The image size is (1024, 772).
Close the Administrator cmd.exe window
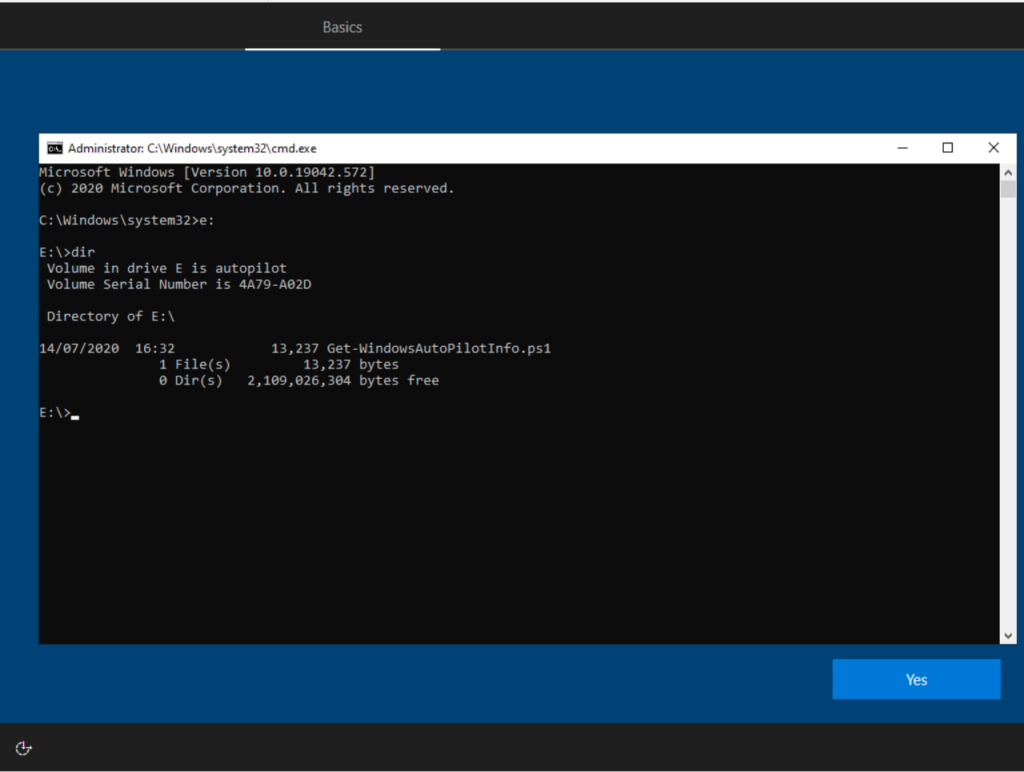(x=993, y=148)
